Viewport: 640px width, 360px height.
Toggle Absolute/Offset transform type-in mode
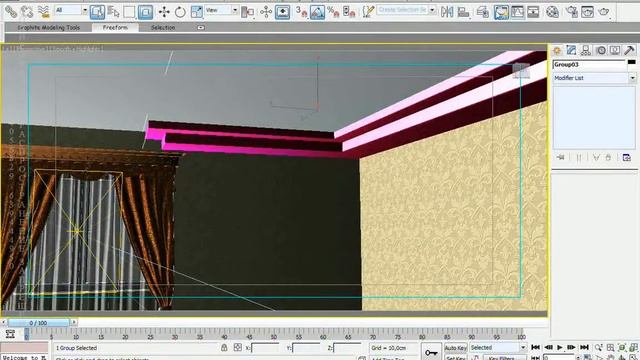[238, 348]
